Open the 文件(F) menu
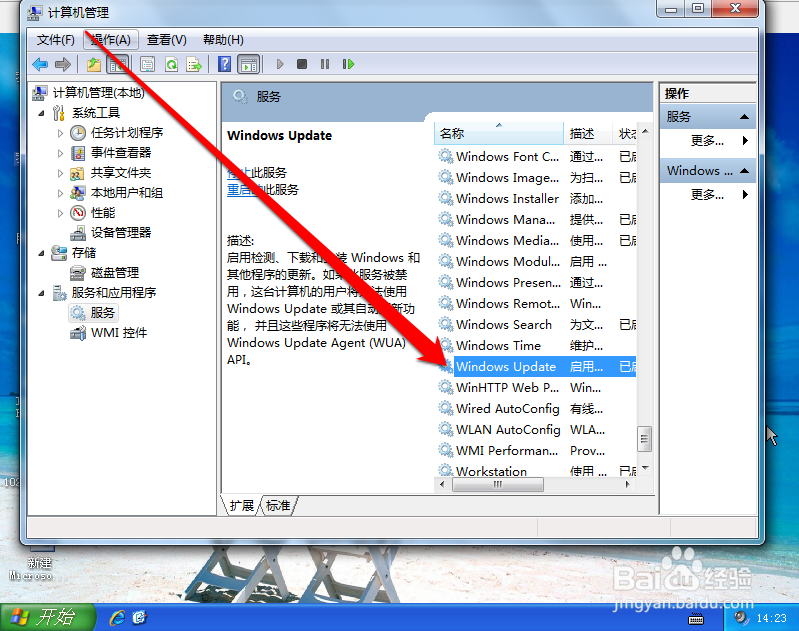The image size is (799, 631). 56,40
